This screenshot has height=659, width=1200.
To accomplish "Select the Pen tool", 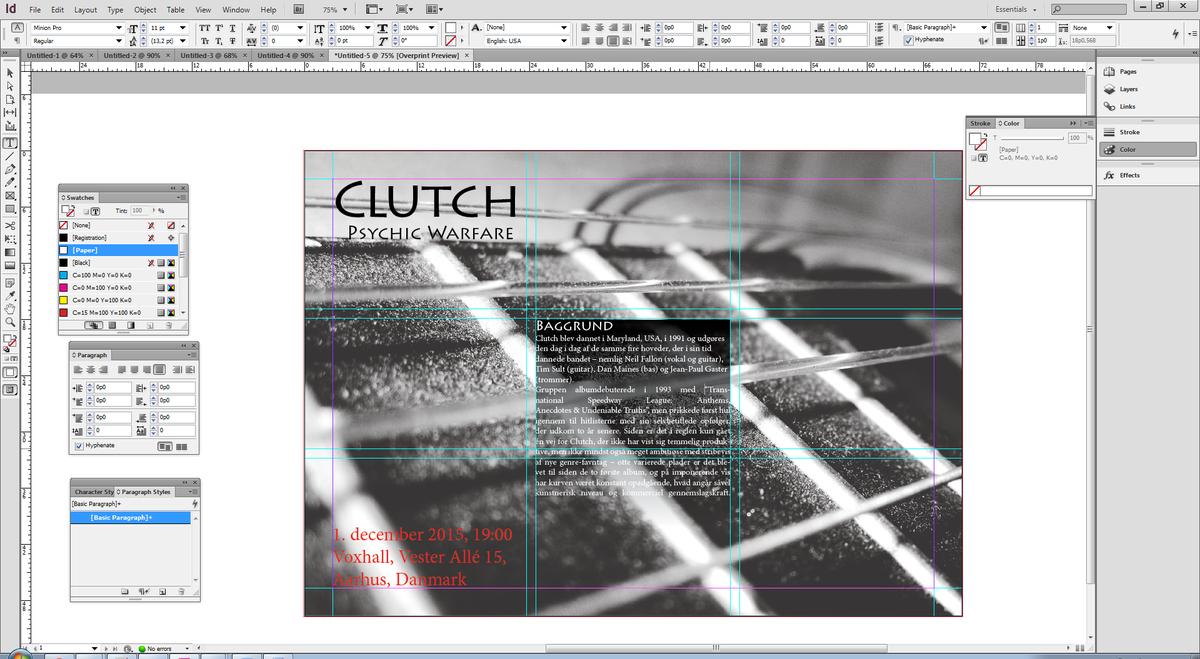I will click(x=10, y=170).
